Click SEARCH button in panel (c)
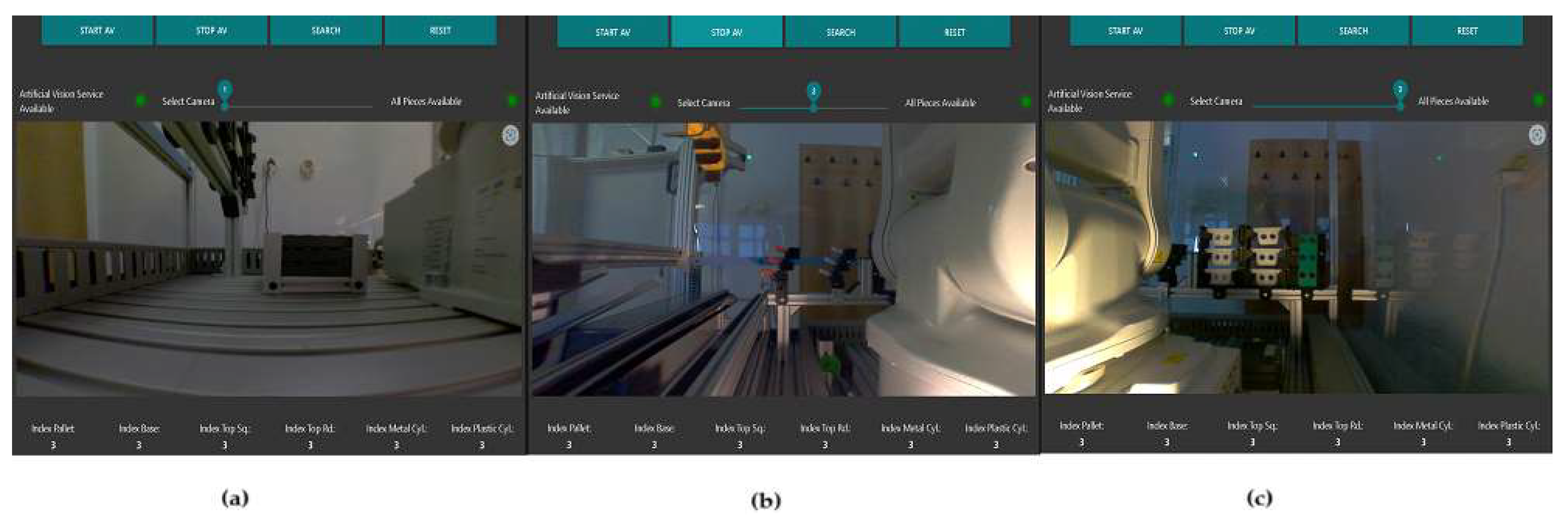This screenshot has height=515, width=1568. (1353, 31)
